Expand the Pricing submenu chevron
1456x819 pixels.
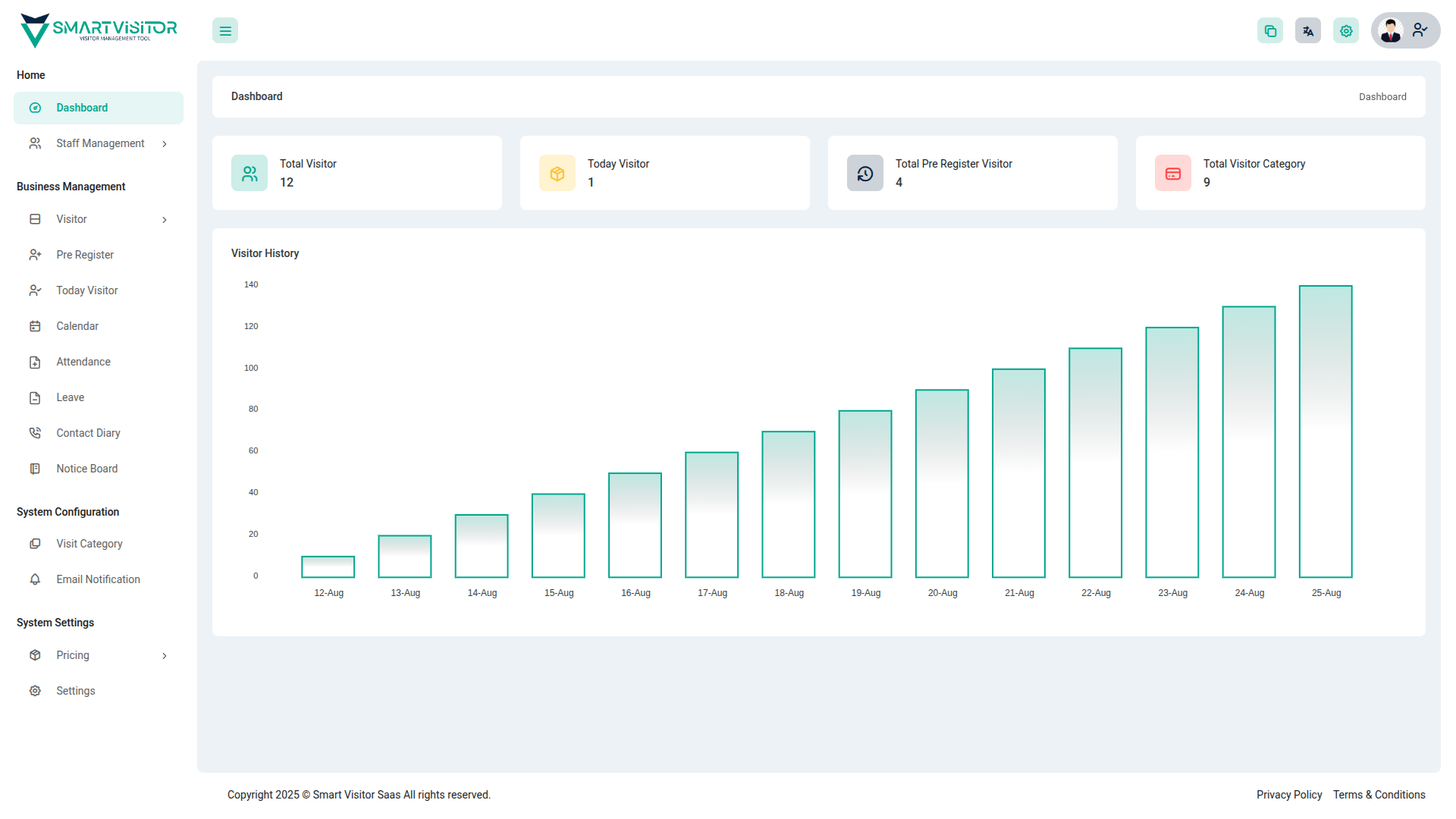pyautogui.click(x=165, y=656)
